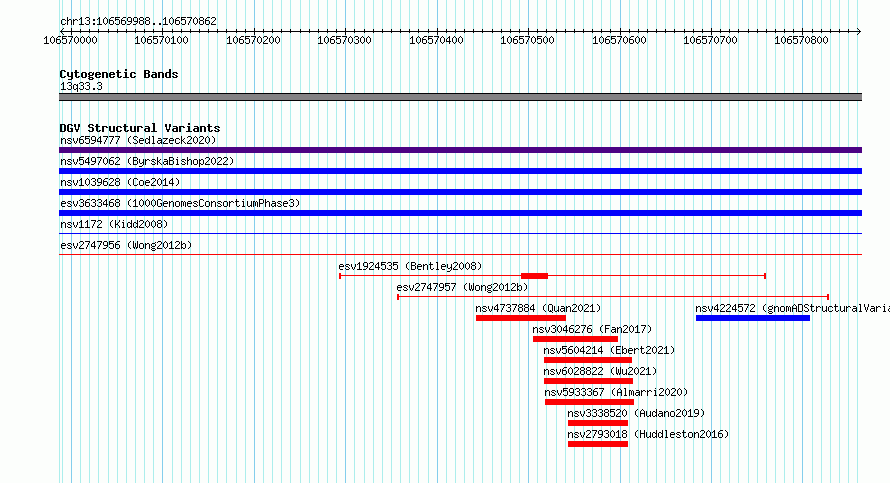Image resolution: width=890 pixels, height=483 pixels.
Task: Select the red bar under nsv3046276
Action: coord(575,339)
